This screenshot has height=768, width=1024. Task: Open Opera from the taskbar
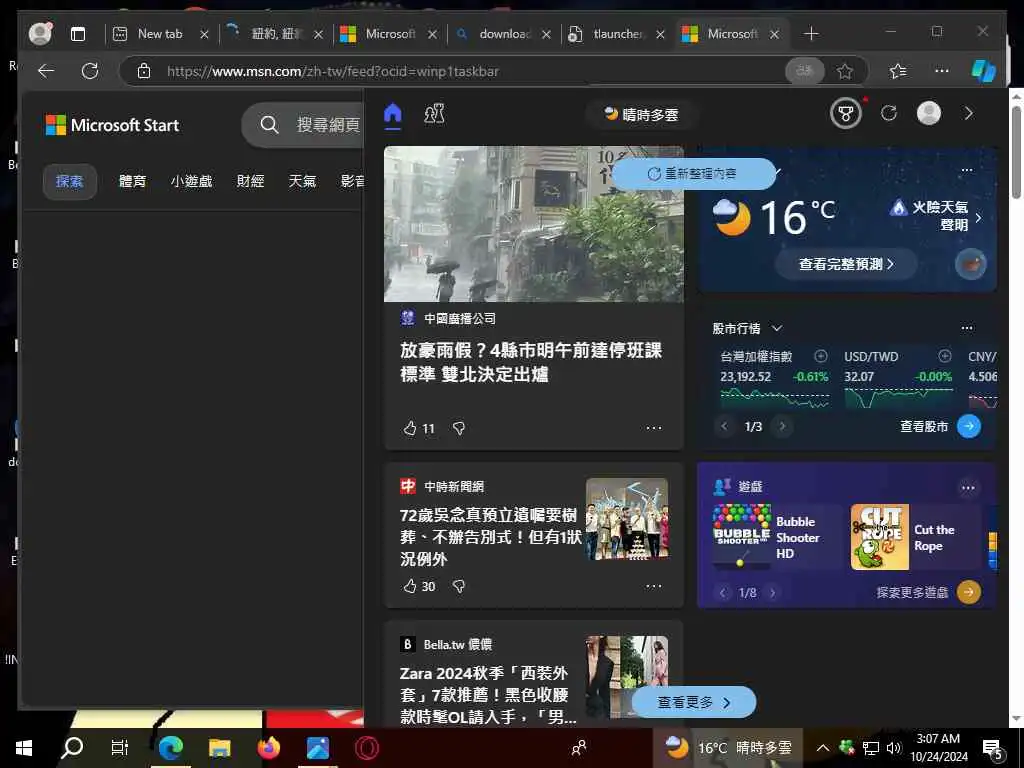pyautogui.click(x=367, y=748)
